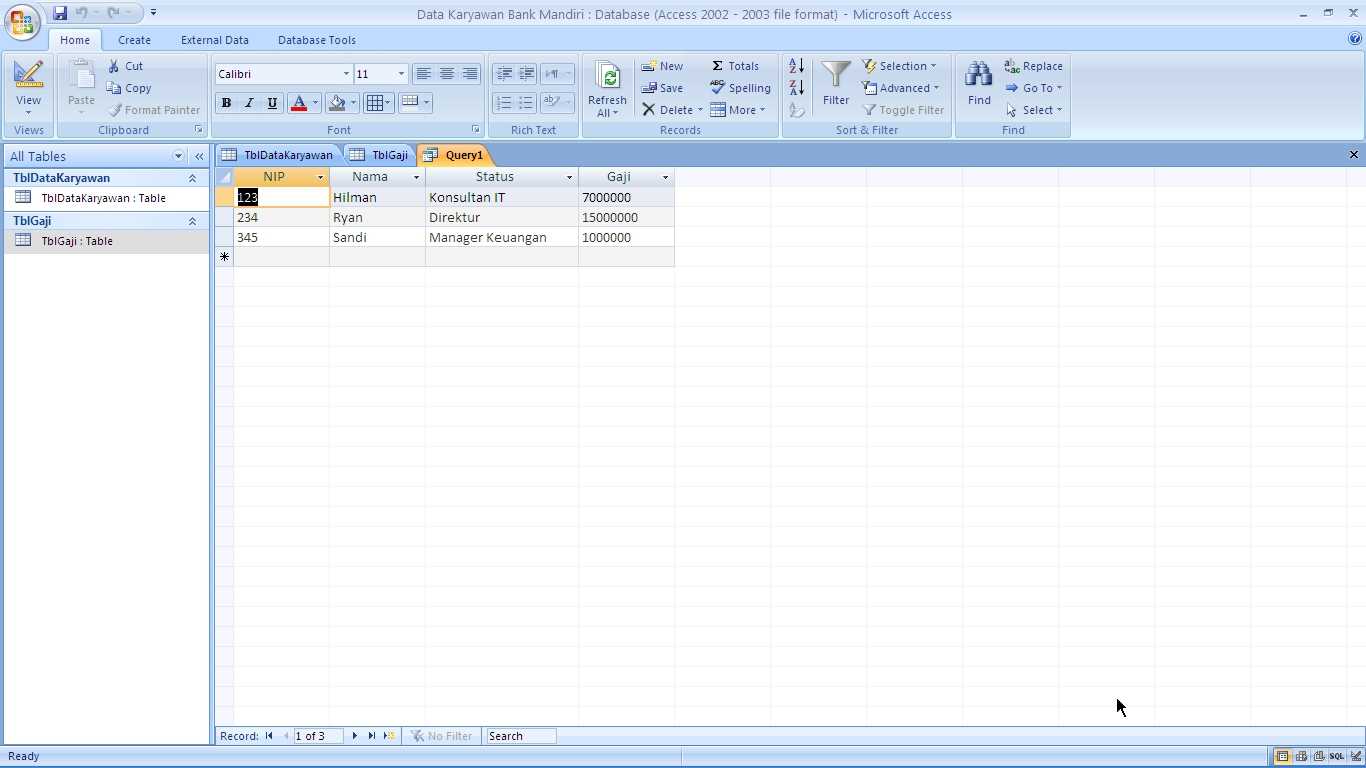The height and width of the screenshot is (768, 1366).
Task: Click the New record button
Action: point(663,66)
